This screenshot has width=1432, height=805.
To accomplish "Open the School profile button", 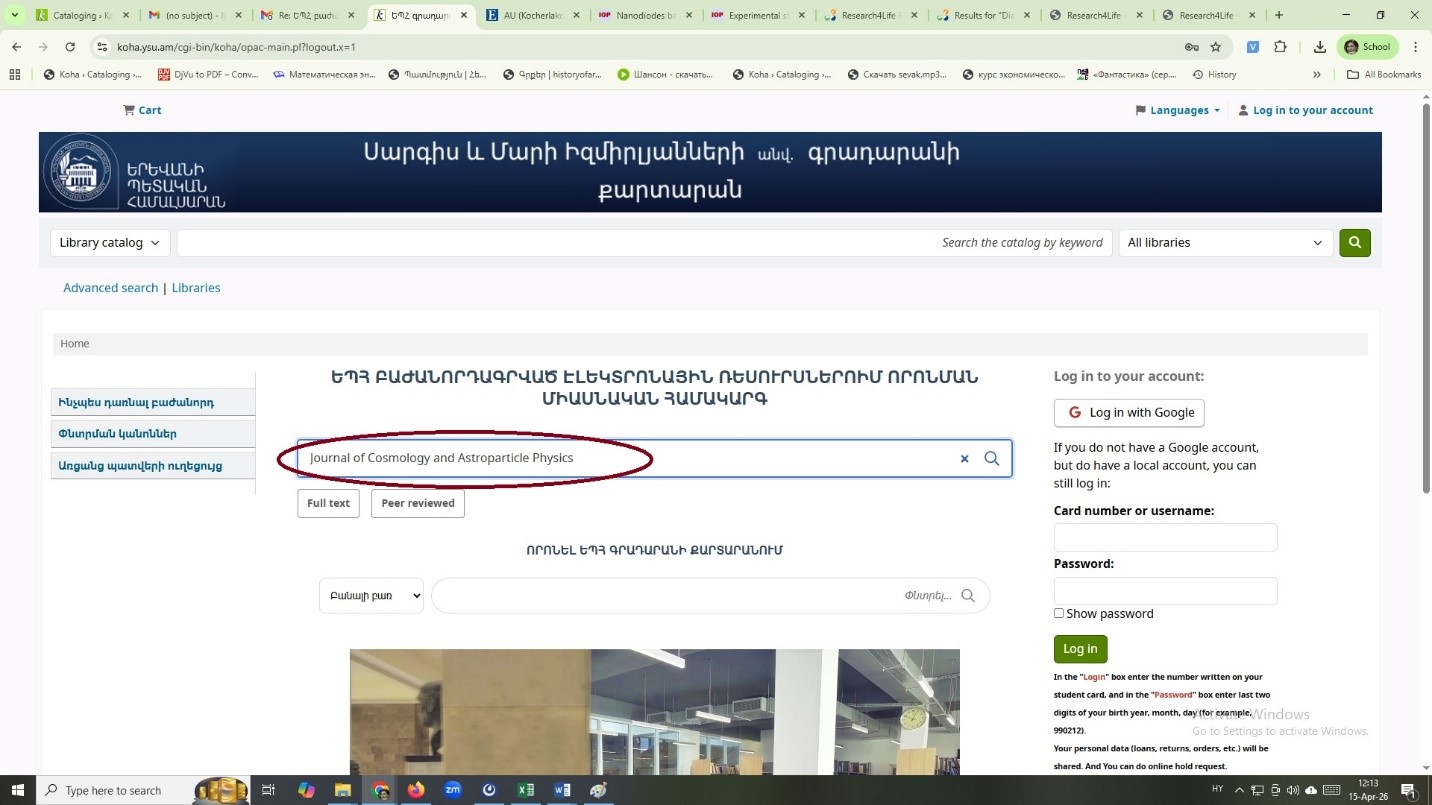I will [x=1368, y=47].
